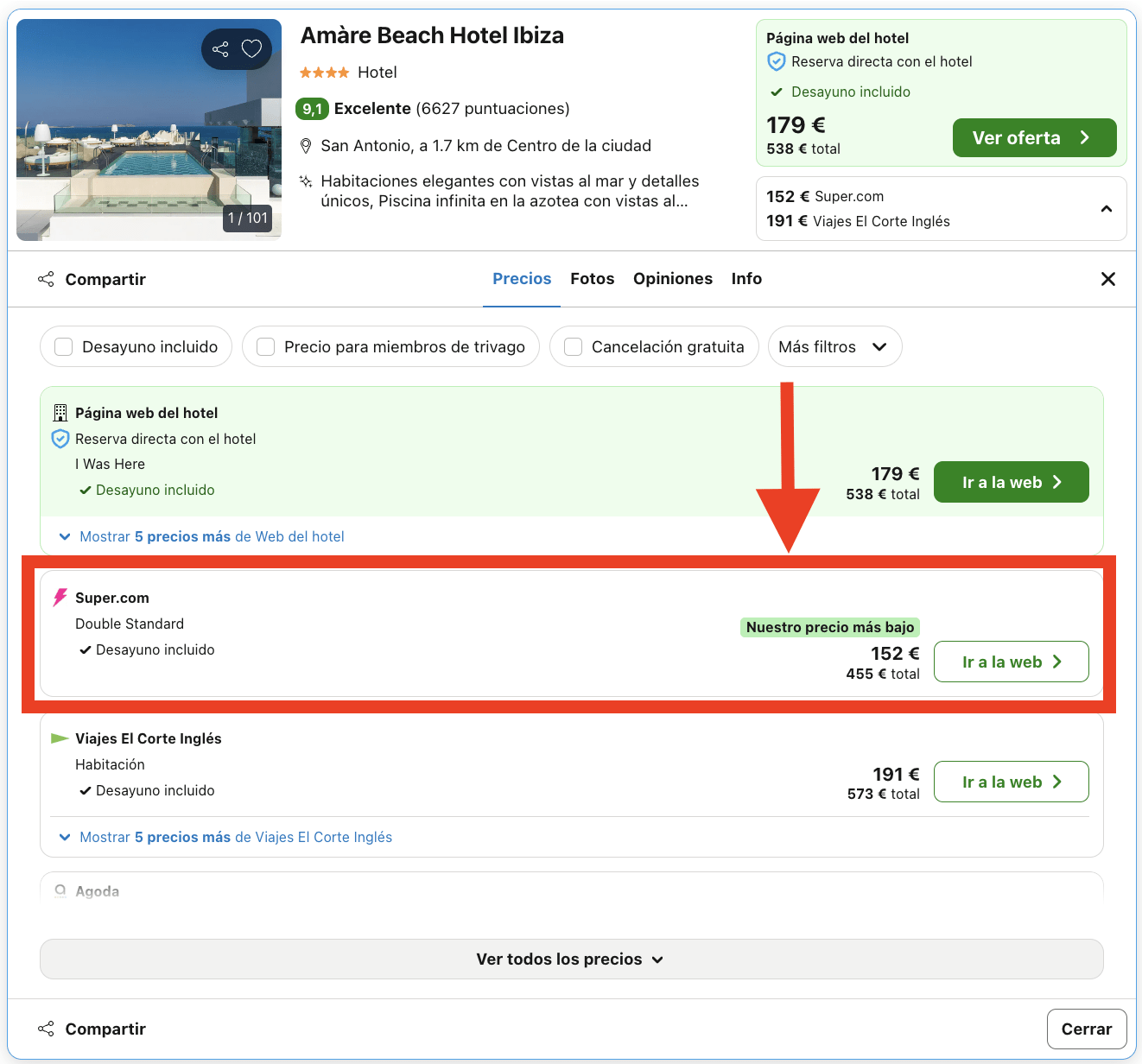Click Compartir share at top of tab bar
This screenshot has width=1142, height=1064.
click(x=92, y=279)
